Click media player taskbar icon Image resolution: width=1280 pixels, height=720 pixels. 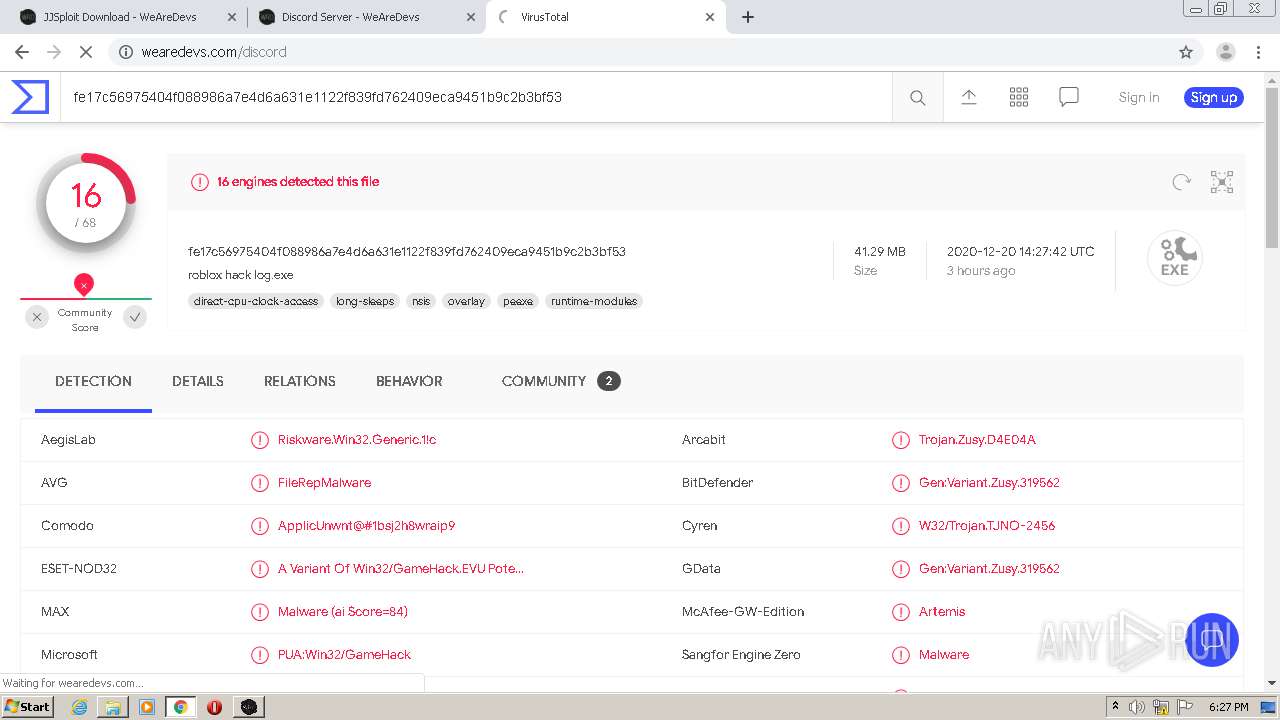tap(147, 707)
